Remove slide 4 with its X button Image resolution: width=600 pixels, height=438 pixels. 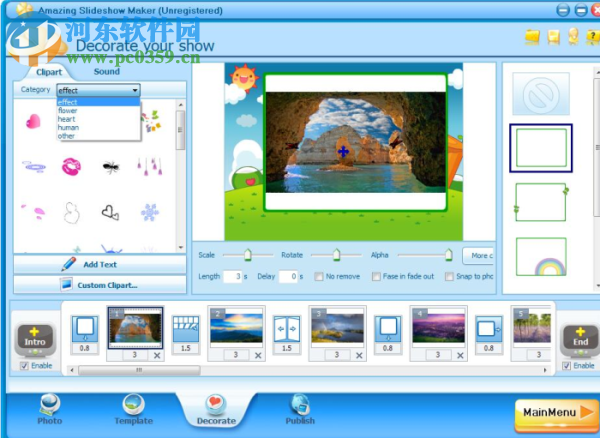tap(460, 355)
